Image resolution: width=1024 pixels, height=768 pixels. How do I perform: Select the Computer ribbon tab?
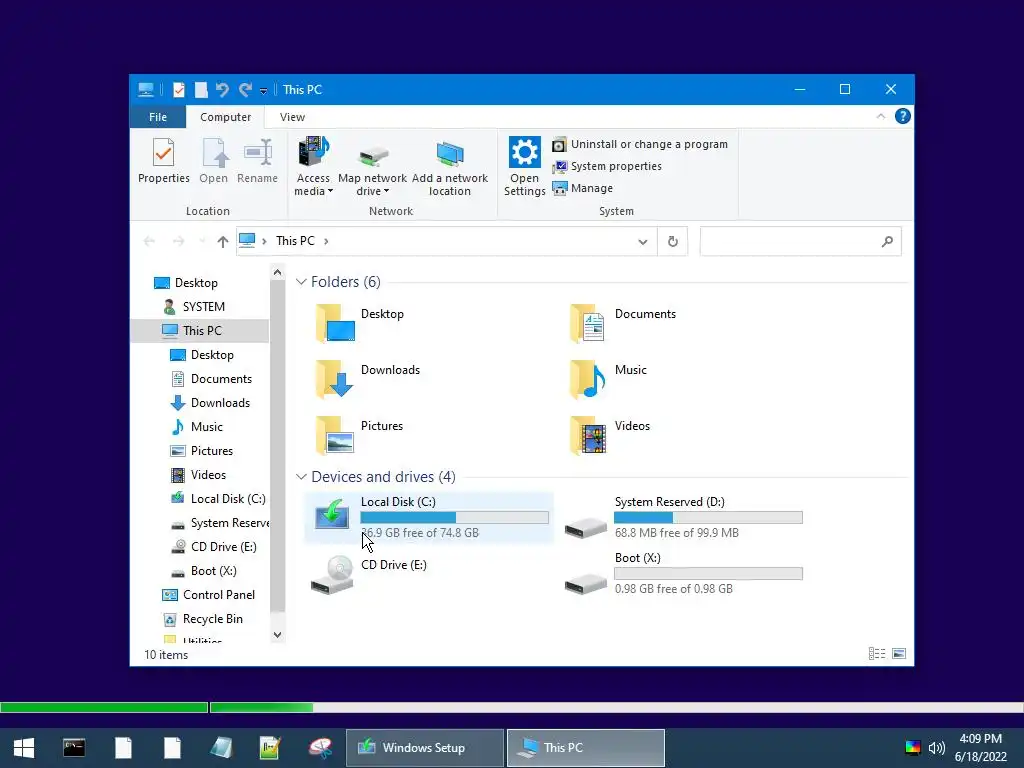click(x=225, y=117)
